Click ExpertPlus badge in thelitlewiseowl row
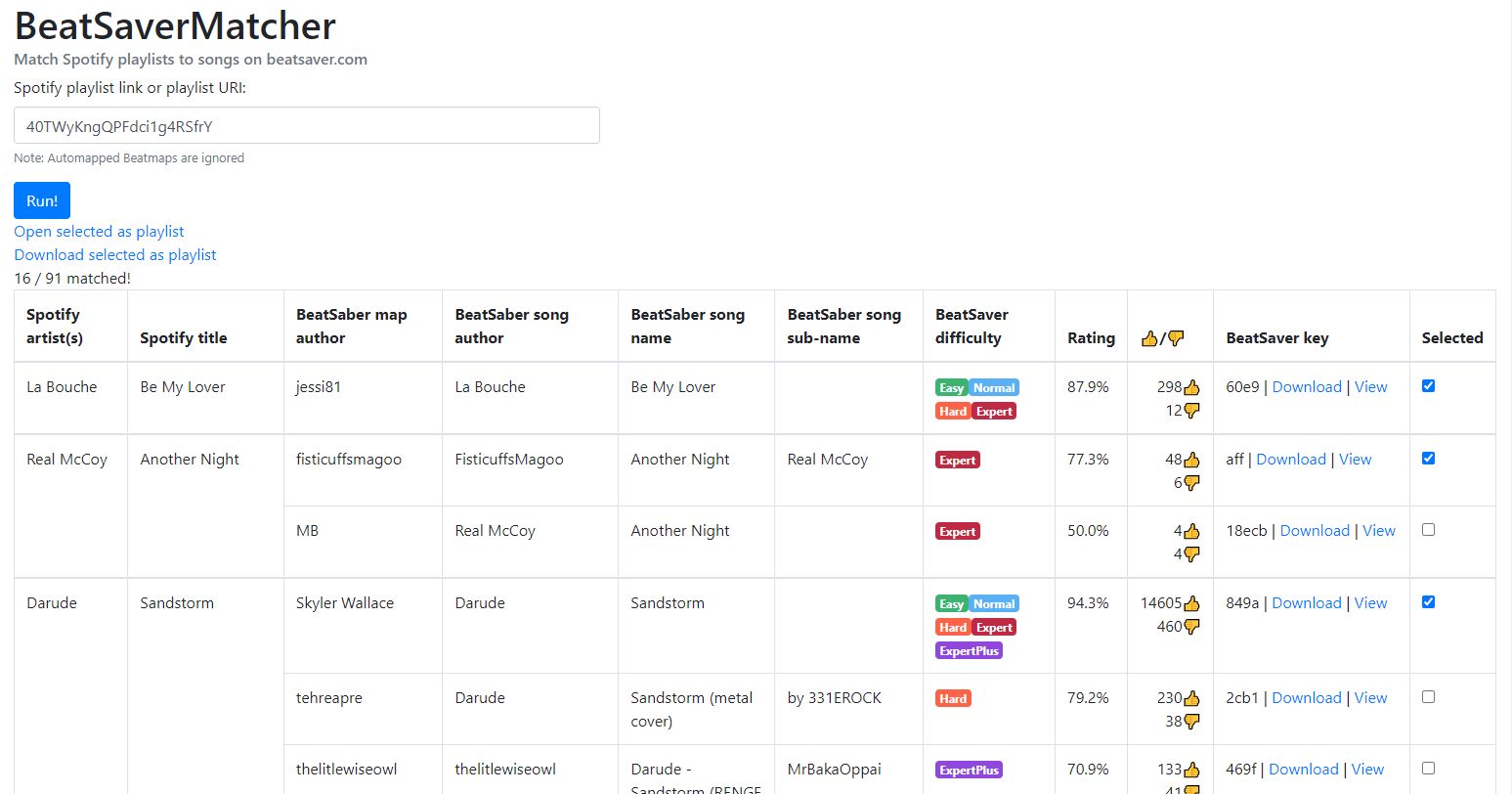The width and height of the screenshot is (1512, 794). click(970, 771)
